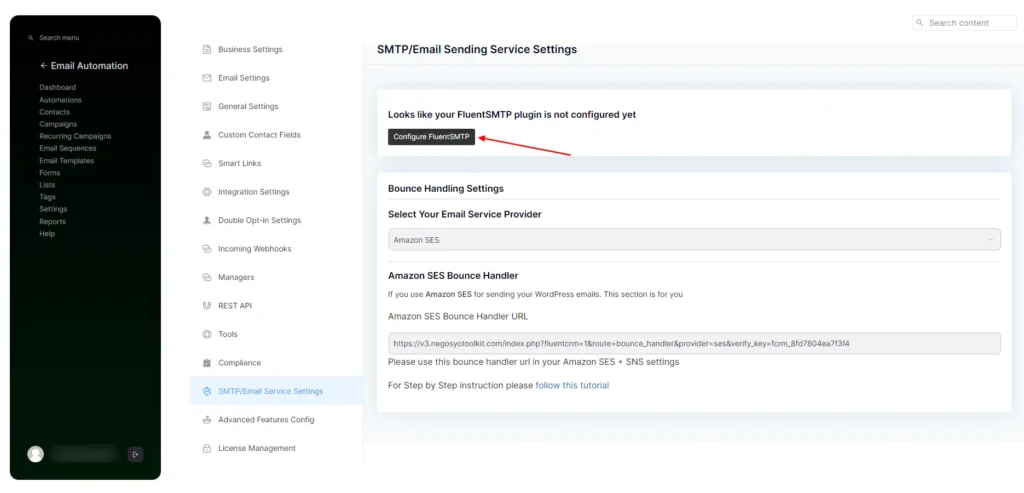Click the SMTP/Email Service Settings icon
1024x493 pixels.
(207, 391)
